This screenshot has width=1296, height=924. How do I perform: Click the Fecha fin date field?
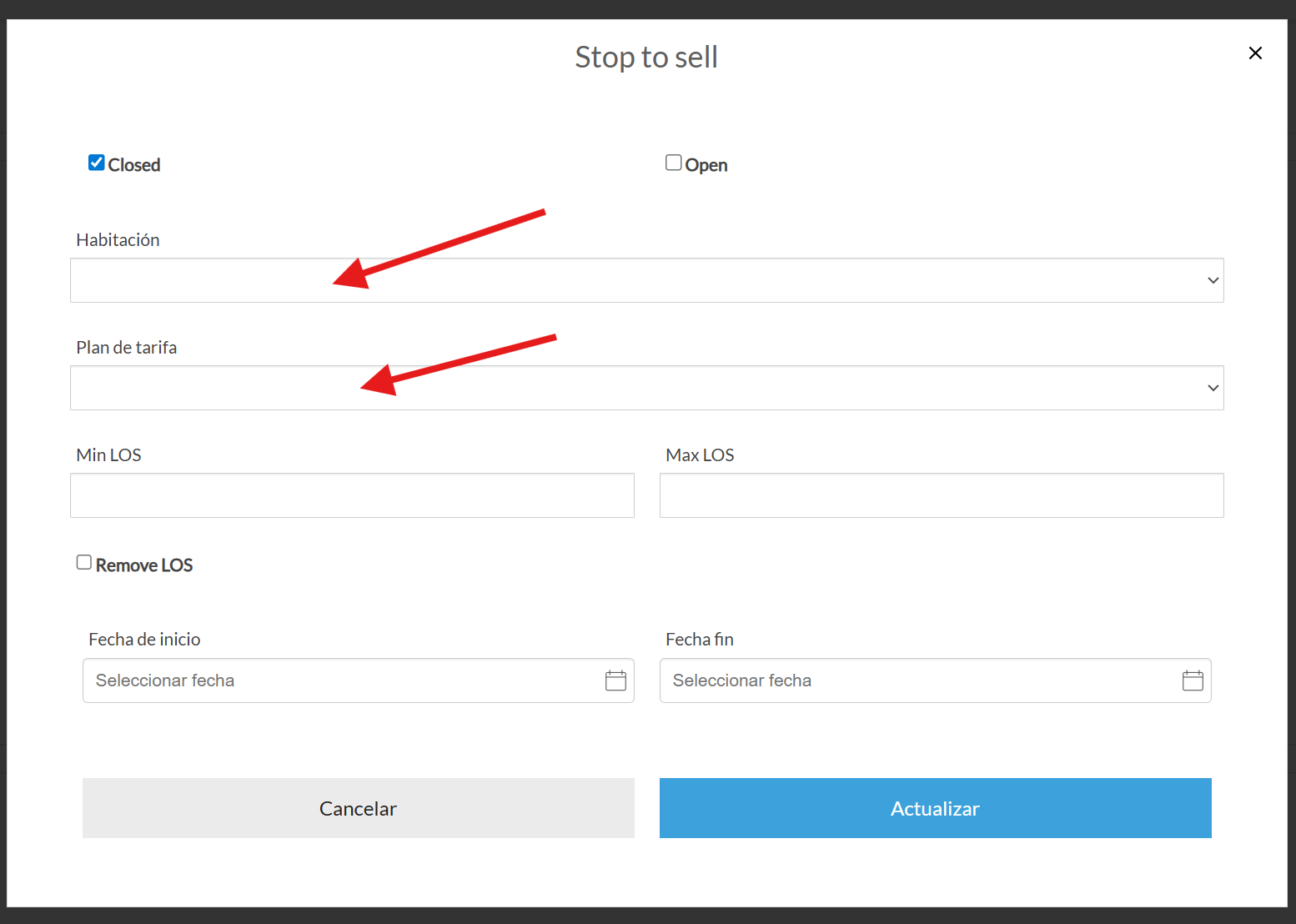click(917, 680)
